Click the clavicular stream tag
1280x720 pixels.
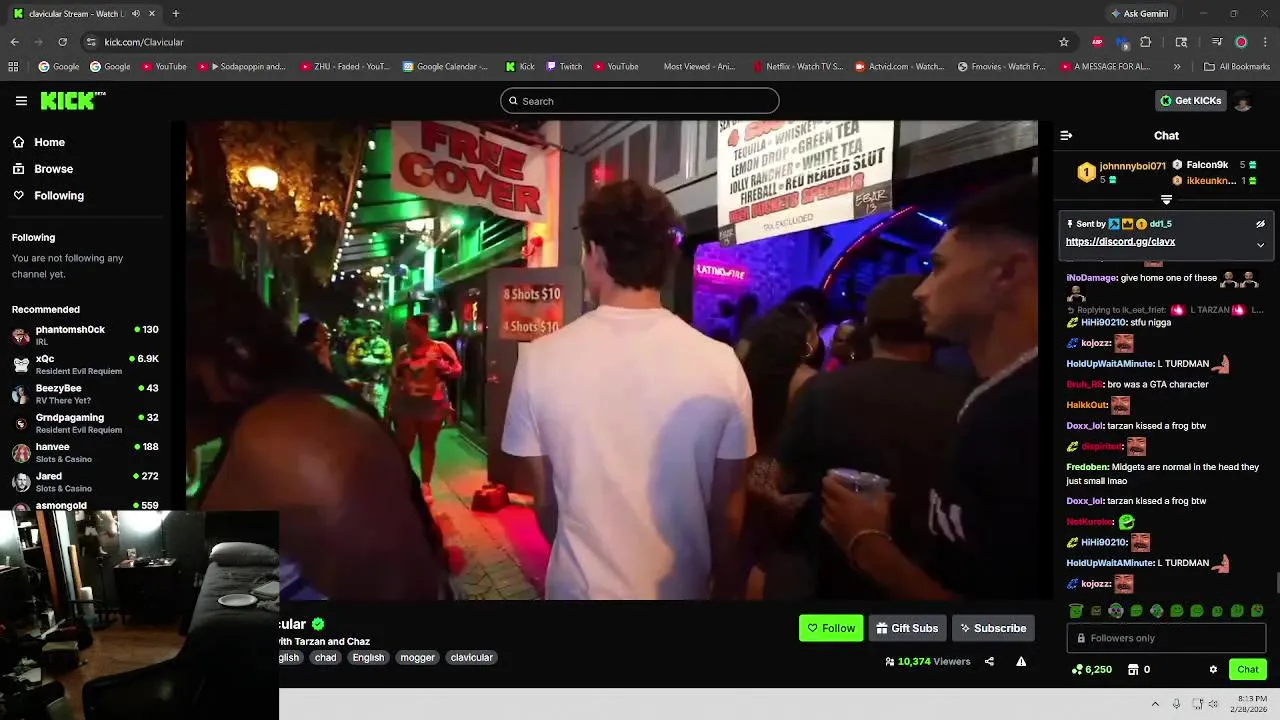(471, 657)
